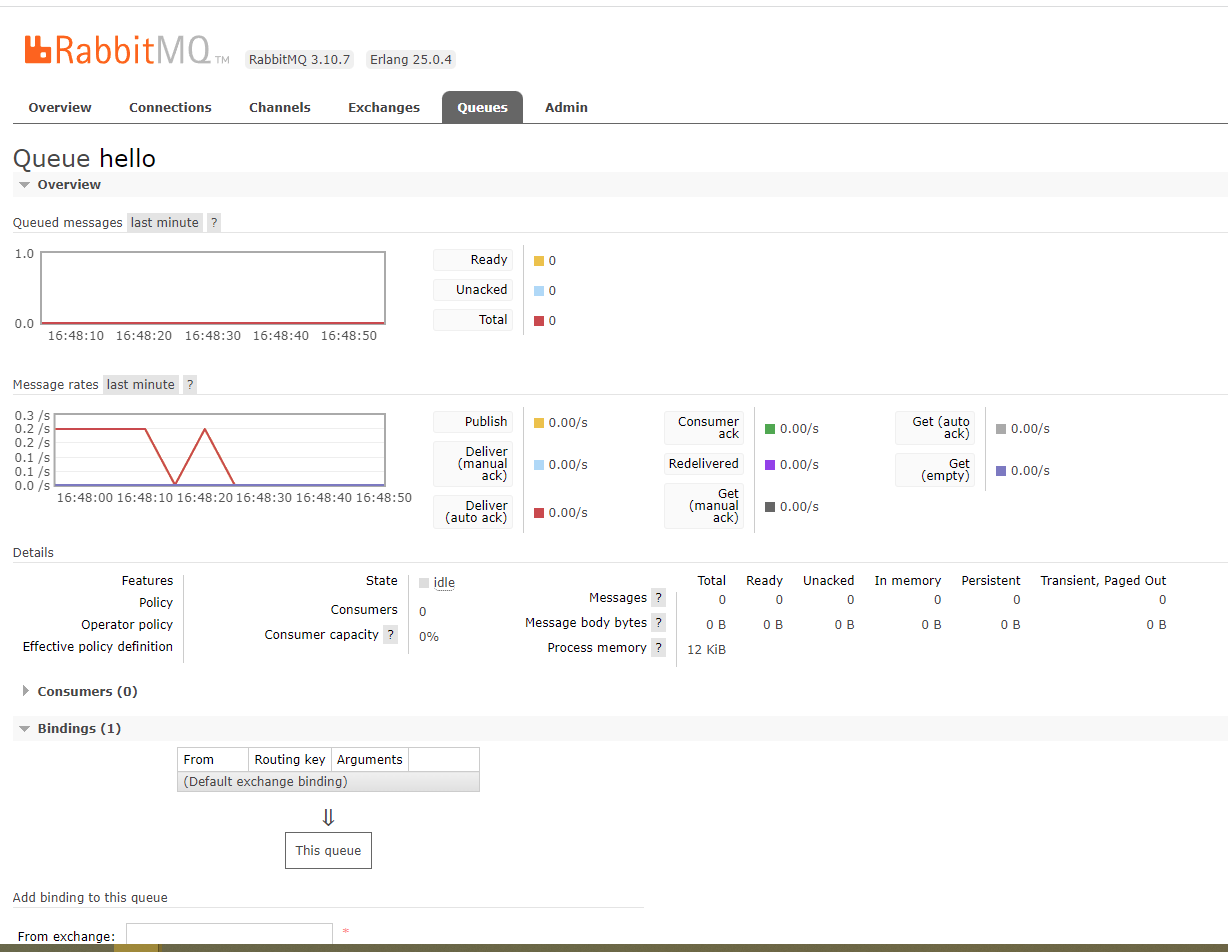Click the Transient, Paged Out column header
The width and height of the screenshot is (1228, 952).
coord(1103,580)
